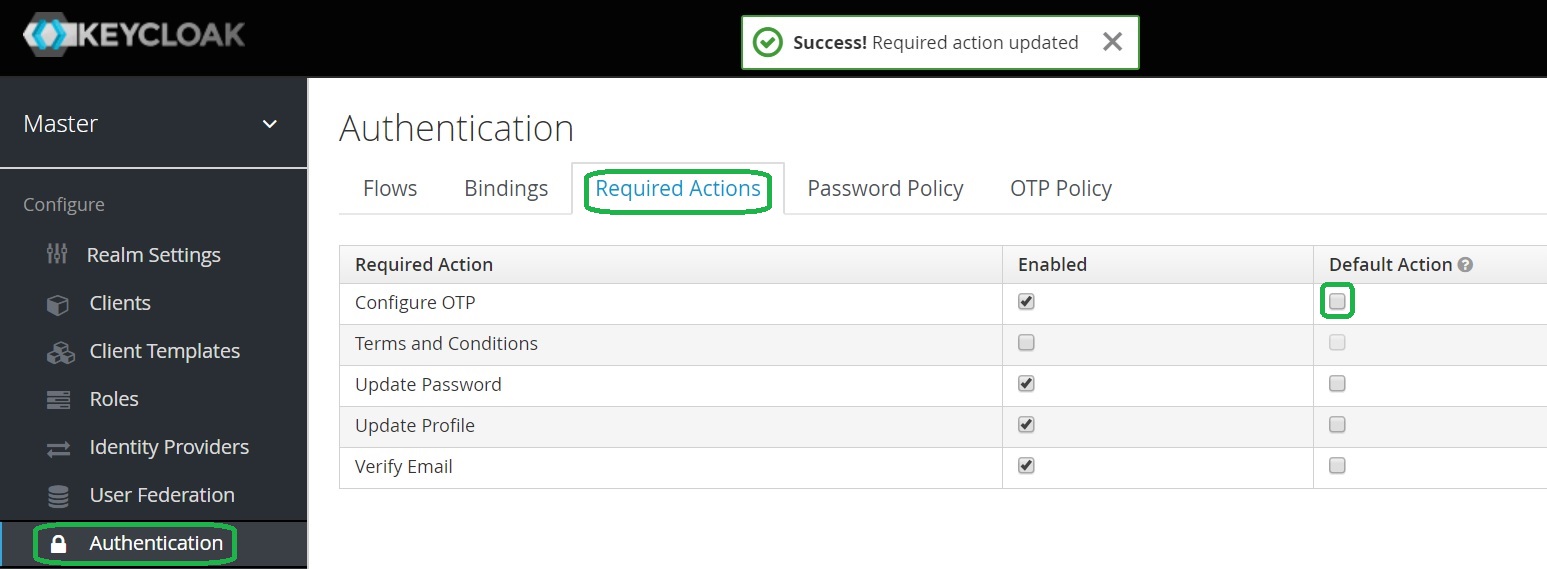Open Clients in the sidebar
This screenshot has width=1547, height=569.
pyautogui.click(x=120, y=303)
